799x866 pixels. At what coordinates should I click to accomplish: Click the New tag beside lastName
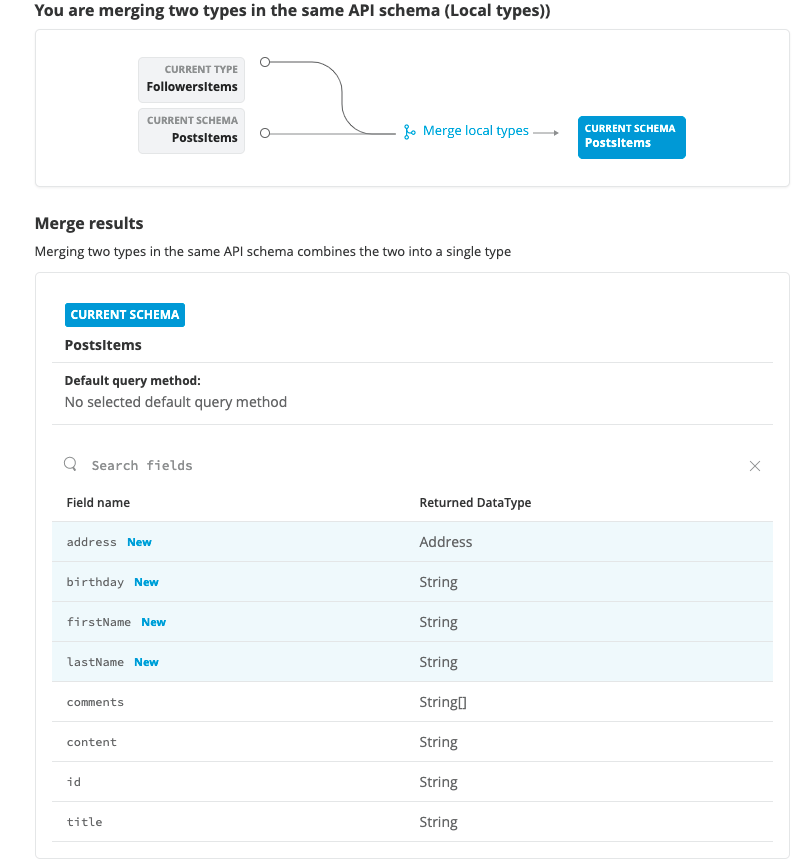146,662
